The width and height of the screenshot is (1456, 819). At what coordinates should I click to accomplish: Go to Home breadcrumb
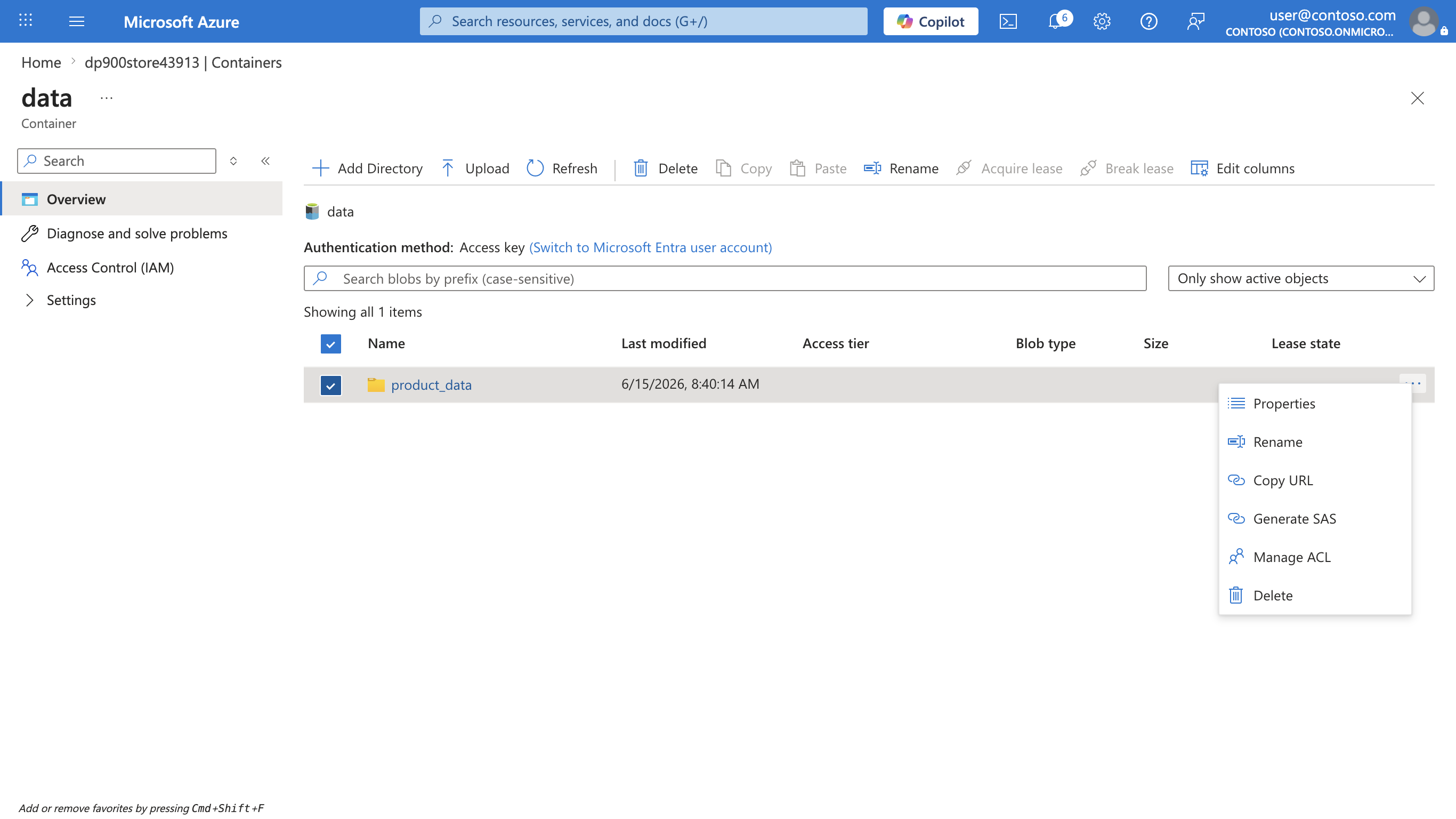(41, 62)
